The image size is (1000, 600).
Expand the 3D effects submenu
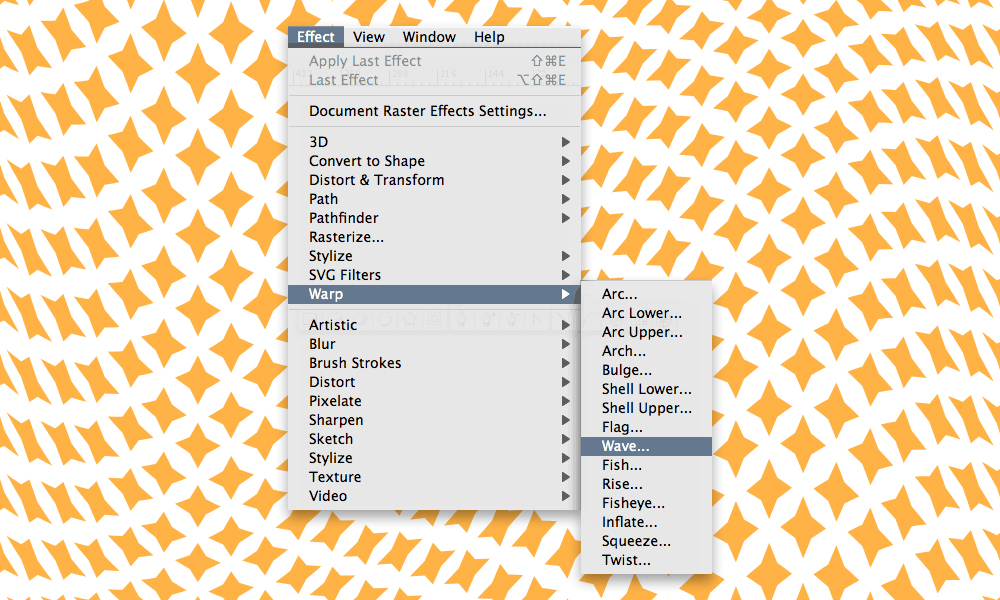pyautogui.click(x=320, y=142)
